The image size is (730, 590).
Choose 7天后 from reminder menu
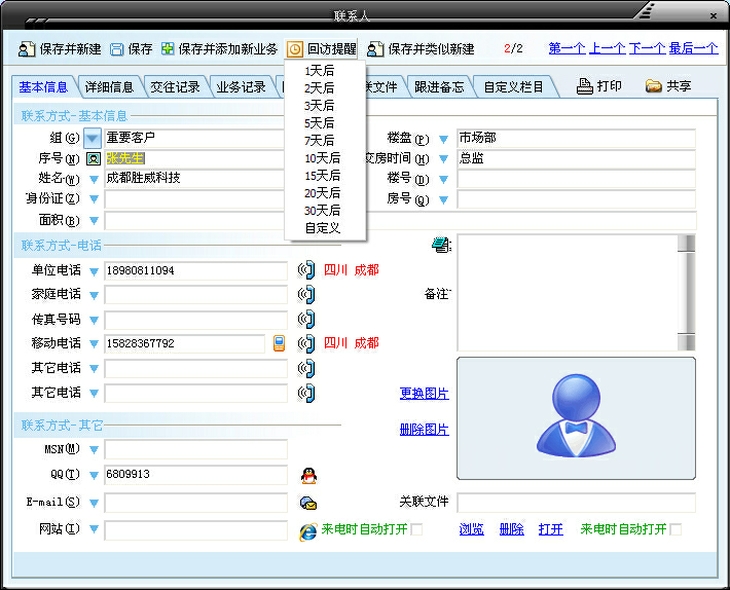click(325, 141)
